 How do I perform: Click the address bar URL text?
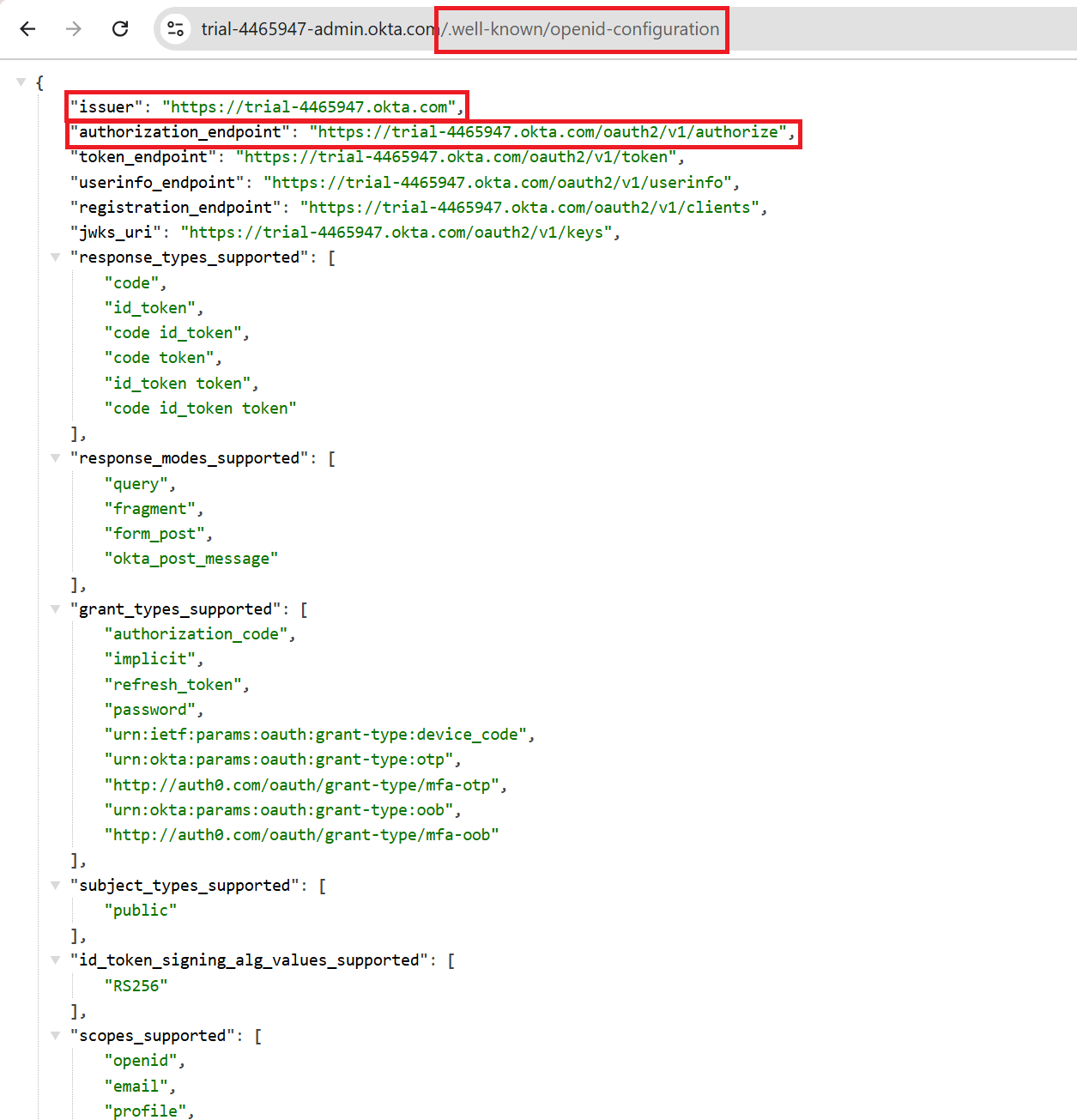point(460,29)
